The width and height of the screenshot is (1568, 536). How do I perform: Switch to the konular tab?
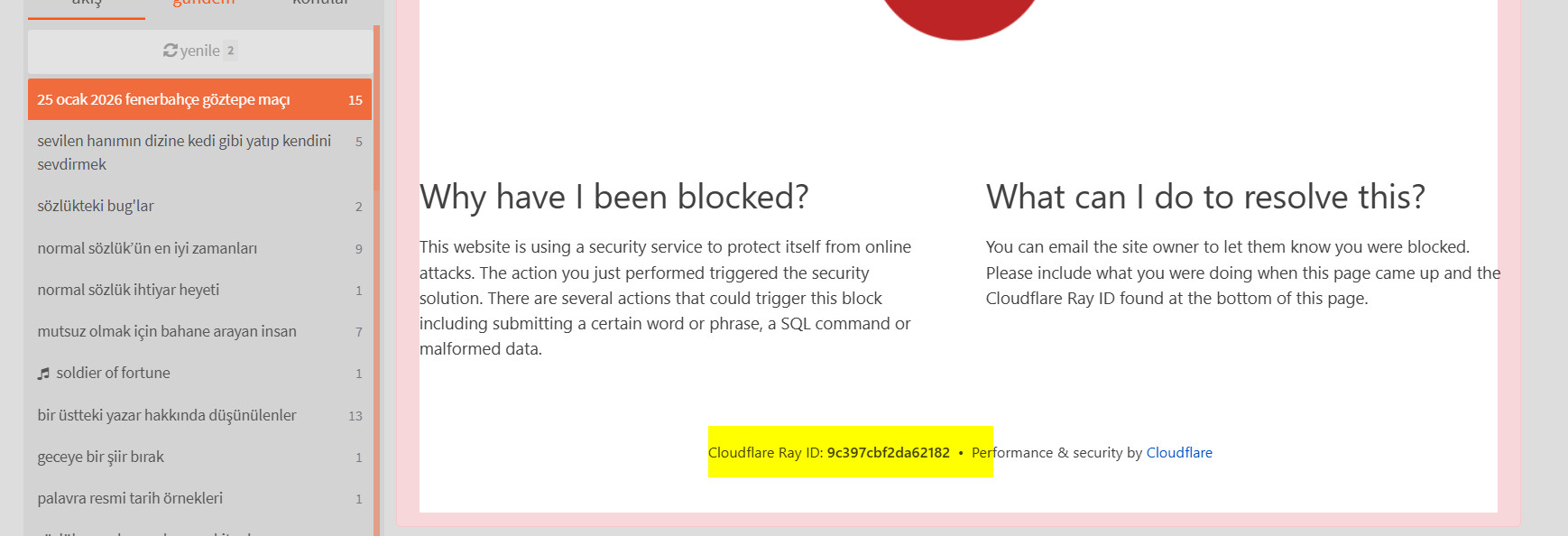[x=320, y=4]
